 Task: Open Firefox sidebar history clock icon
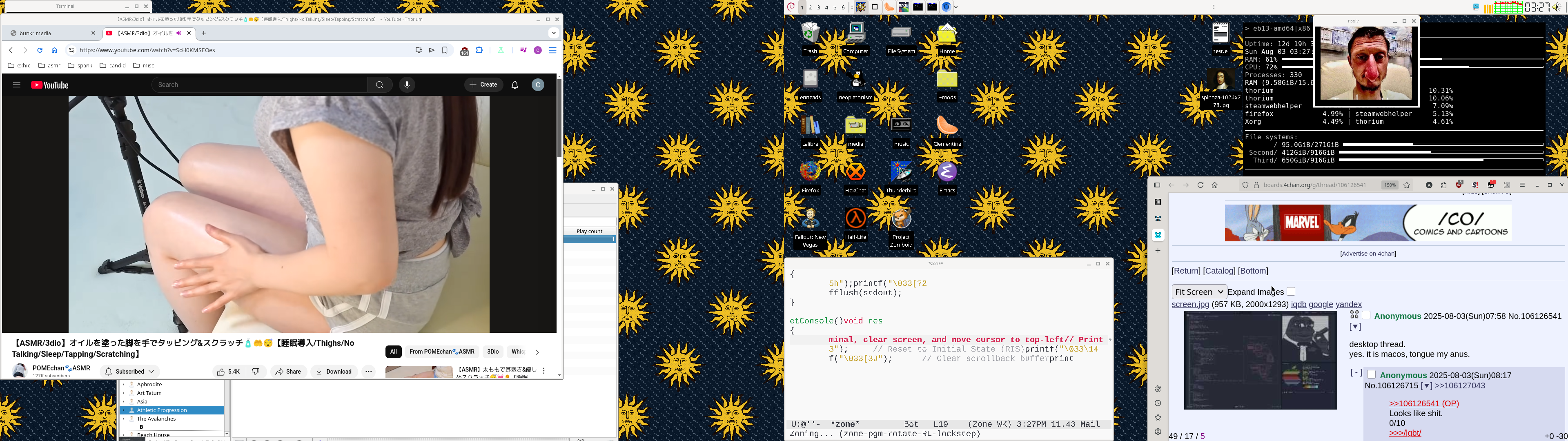[1158, 403]
